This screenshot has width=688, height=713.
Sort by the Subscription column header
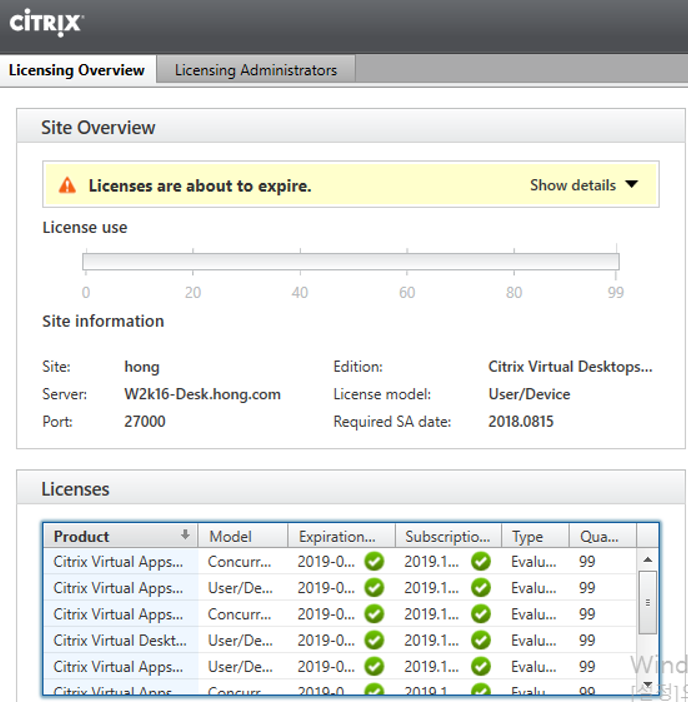(448, 536)
